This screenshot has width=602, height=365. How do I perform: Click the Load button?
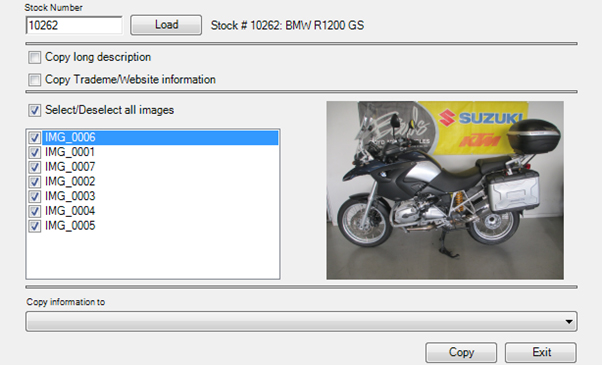[166, 25]
